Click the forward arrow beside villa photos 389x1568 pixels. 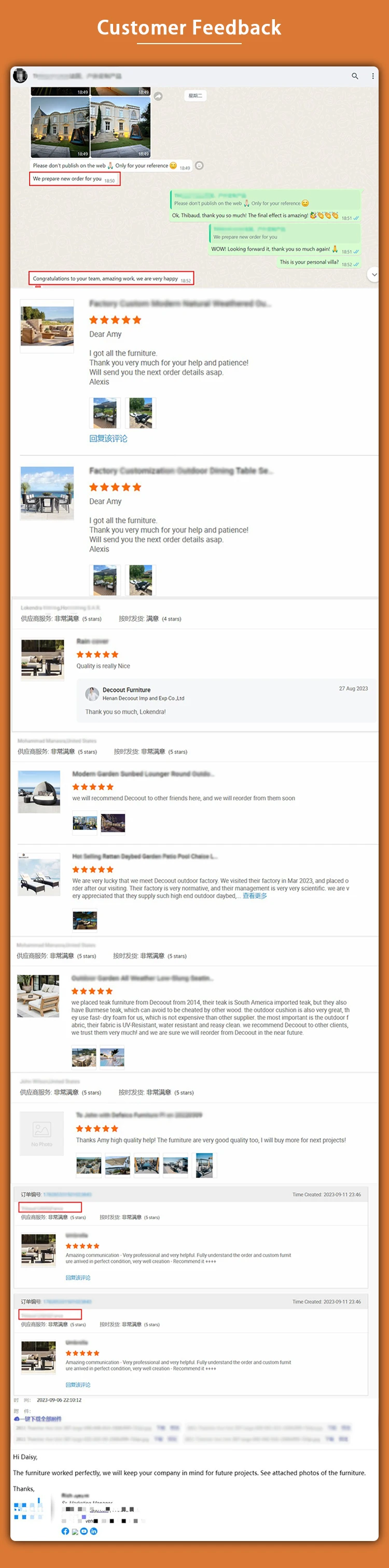tap(158, 96)
